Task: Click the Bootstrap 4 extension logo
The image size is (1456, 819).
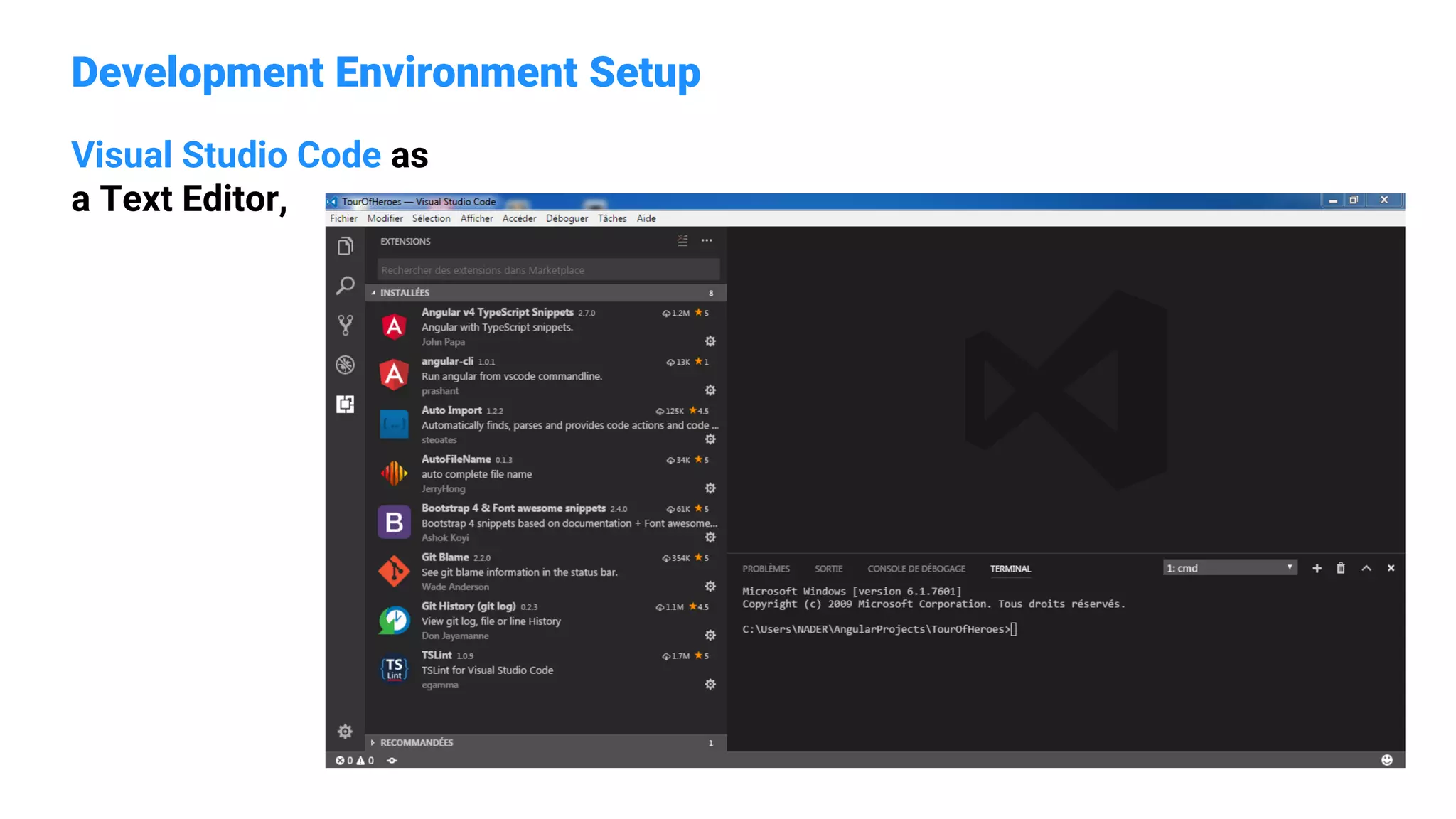Action: 394,523
